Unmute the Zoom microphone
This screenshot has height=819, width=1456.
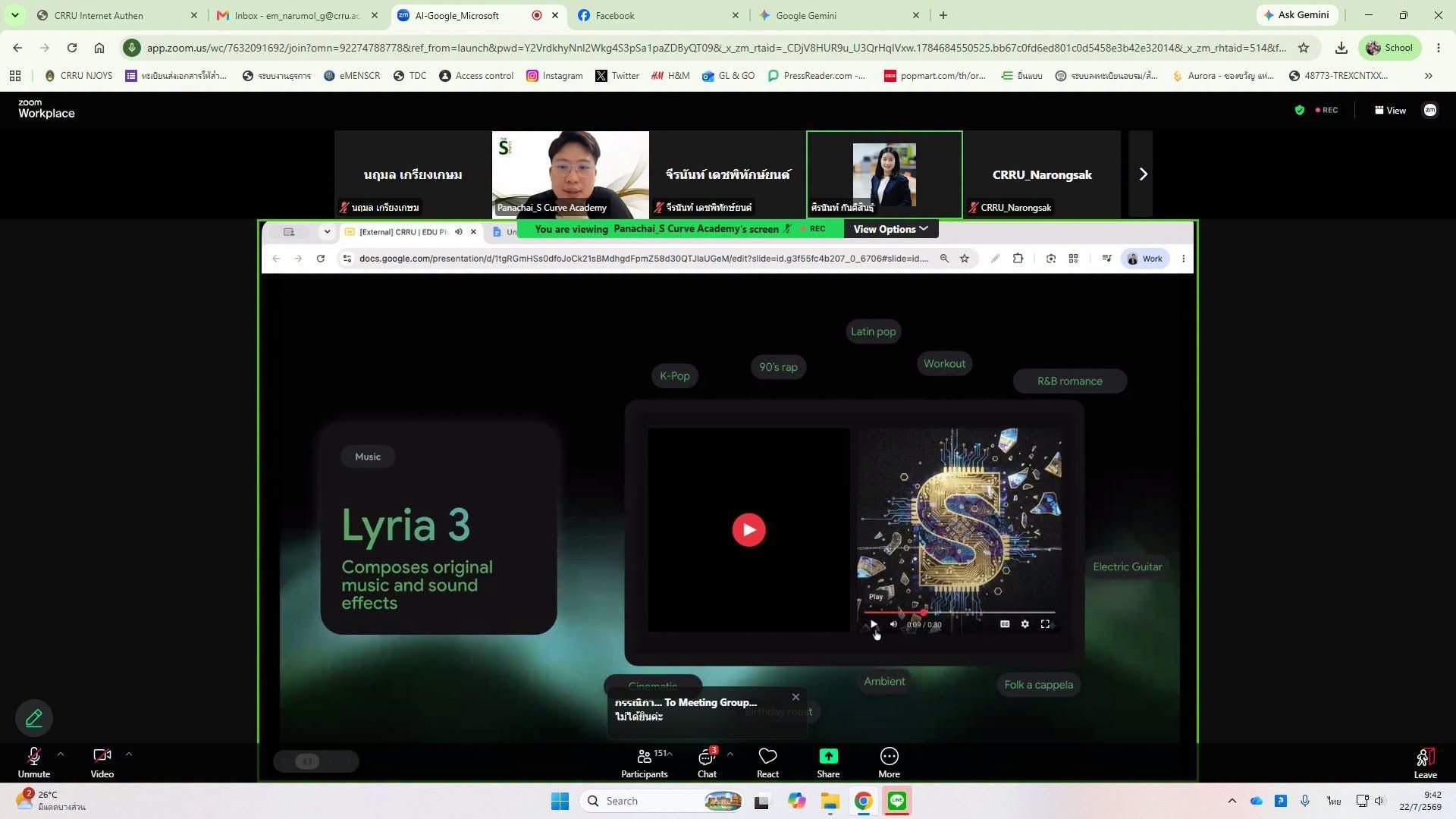click(x=33, y=762)
